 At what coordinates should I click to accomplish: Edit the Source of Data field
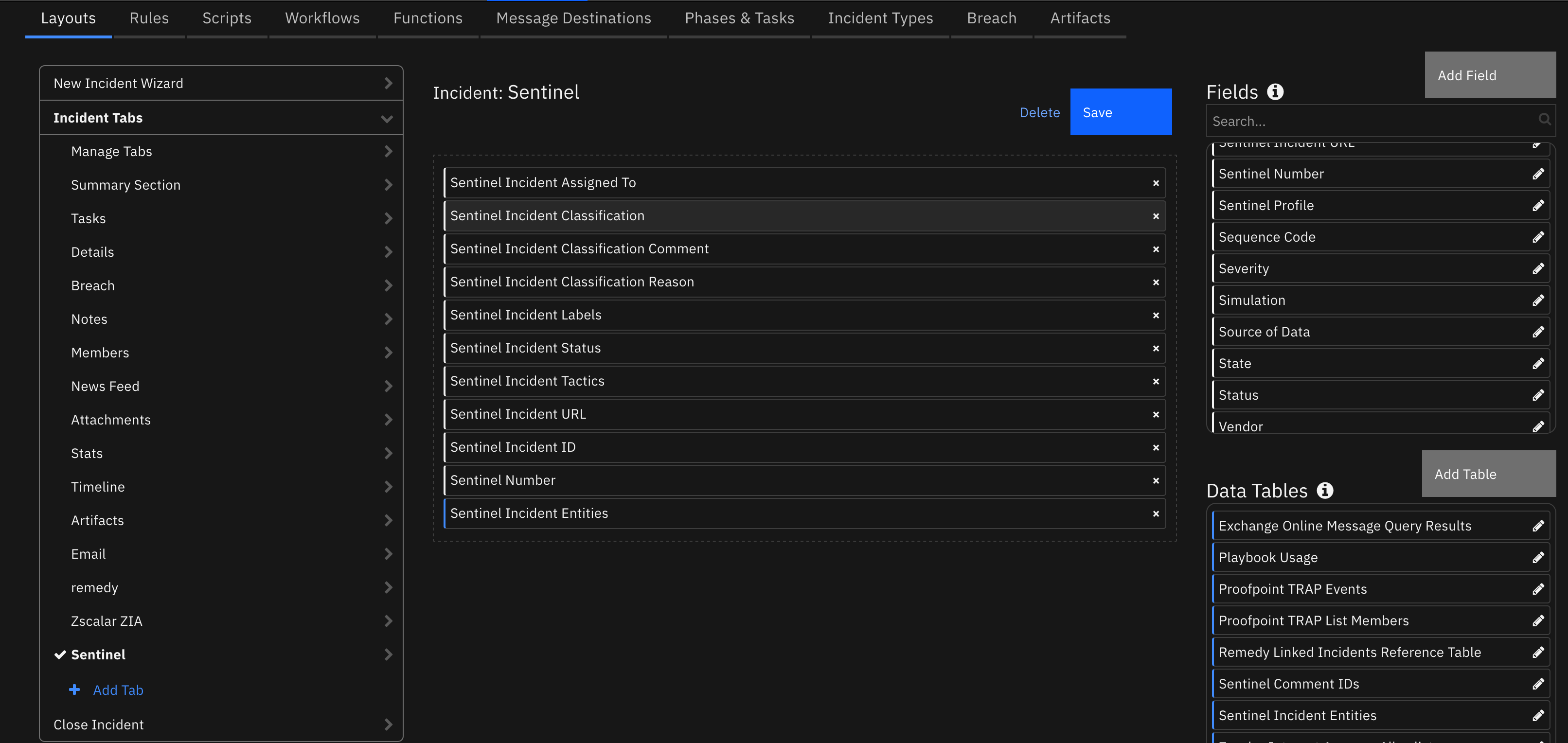(1537, 332)
